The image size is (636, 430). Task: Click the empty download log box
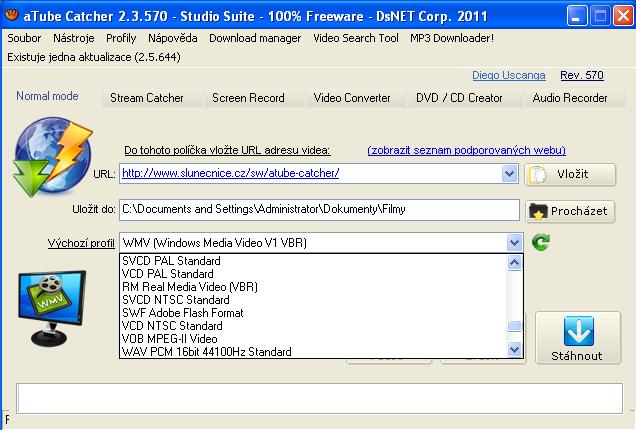click(319, 398)
